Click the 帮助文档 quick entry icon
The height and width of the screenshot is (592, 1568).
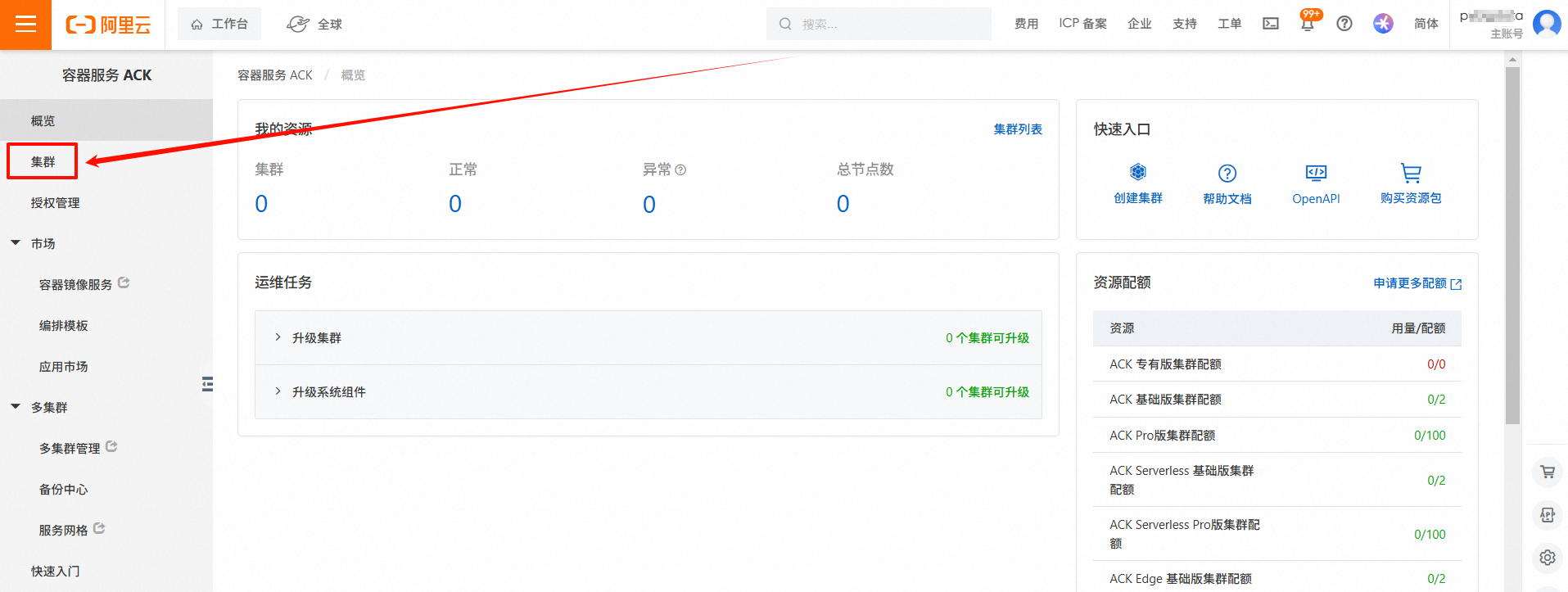point(1227,173)
